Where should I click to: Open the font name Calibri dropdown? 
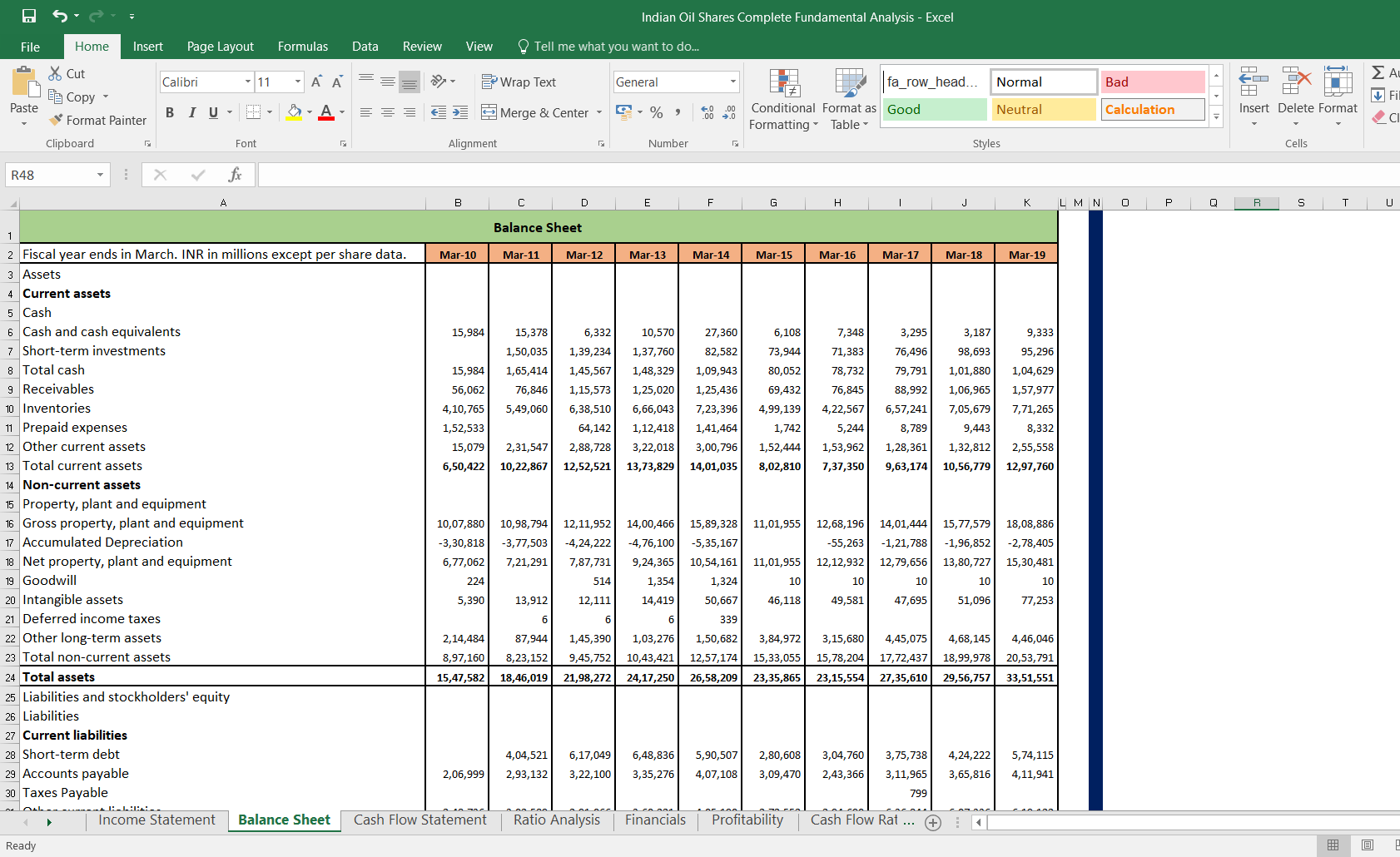[248, 82]
